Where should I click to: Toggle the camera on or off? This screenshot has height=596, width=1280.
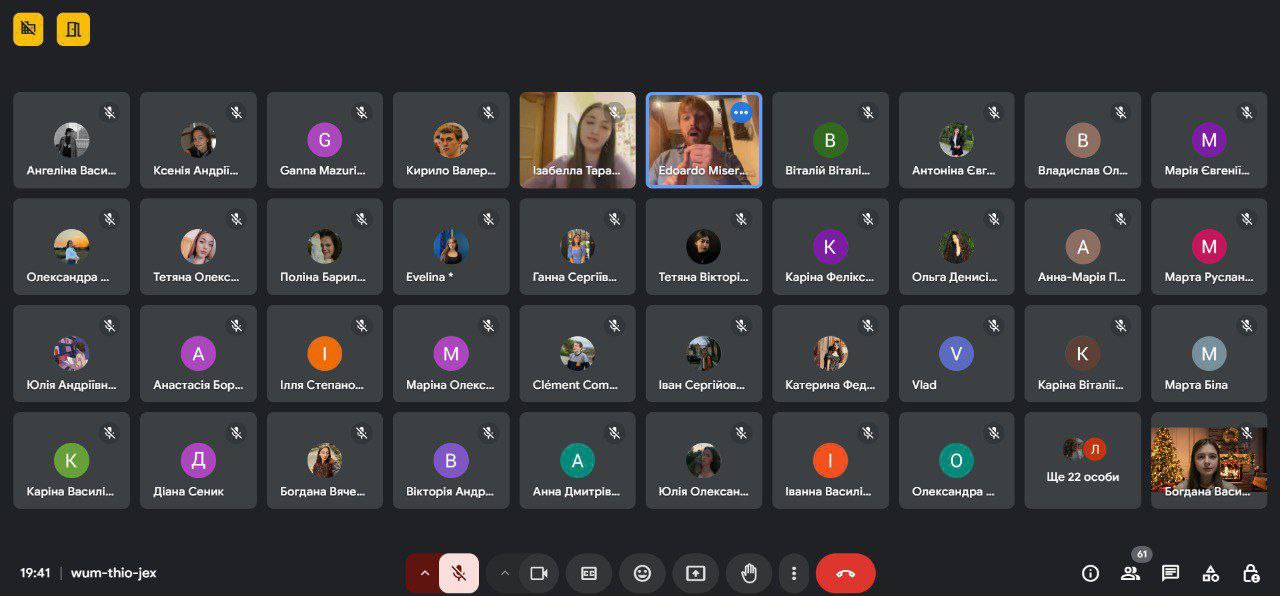tap(539, 573)
